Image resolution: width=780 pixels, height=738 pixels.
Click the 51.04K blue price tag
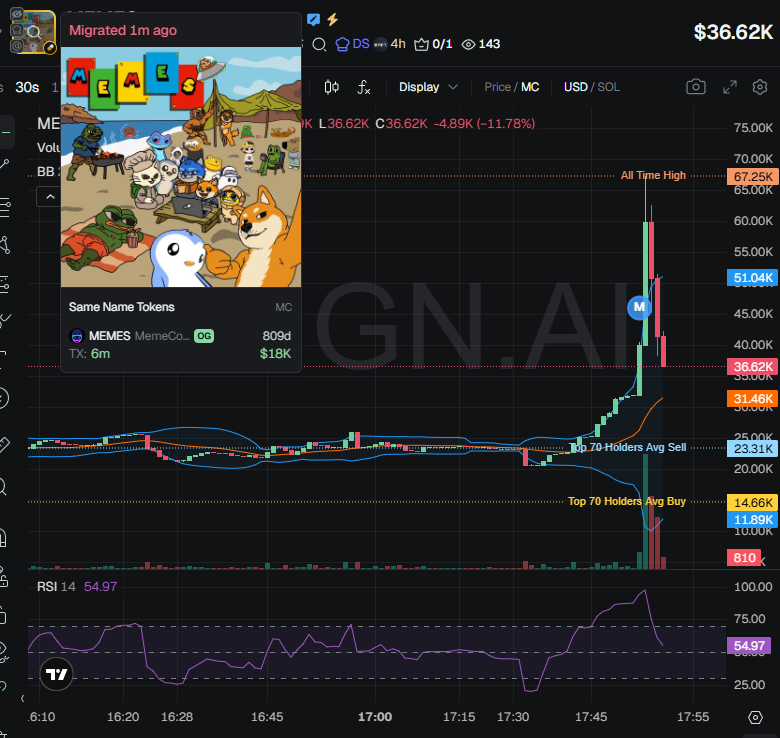pos(753,277)
